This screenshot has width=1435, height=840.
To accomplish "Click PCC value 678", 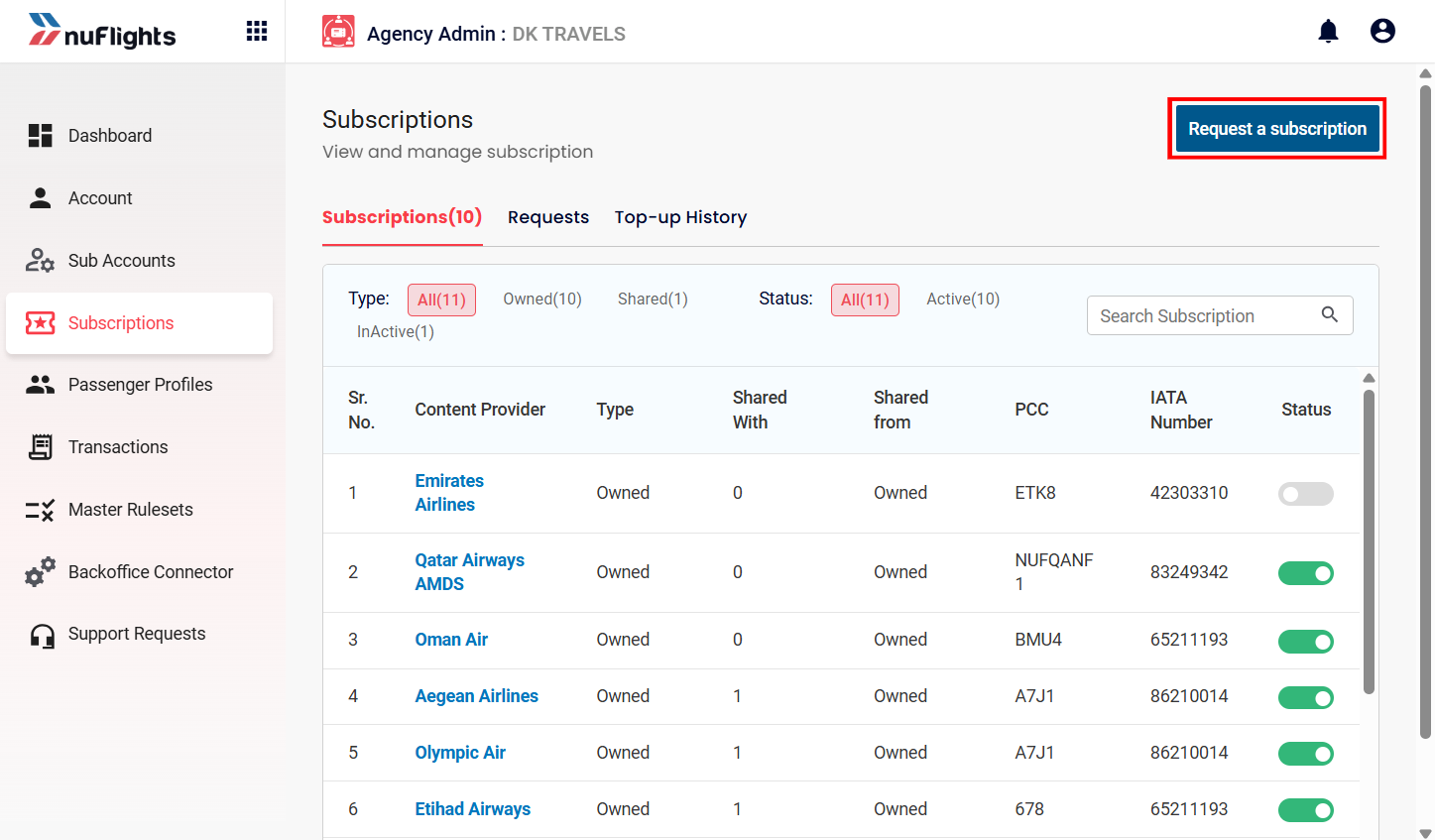I will point(1029,809).
